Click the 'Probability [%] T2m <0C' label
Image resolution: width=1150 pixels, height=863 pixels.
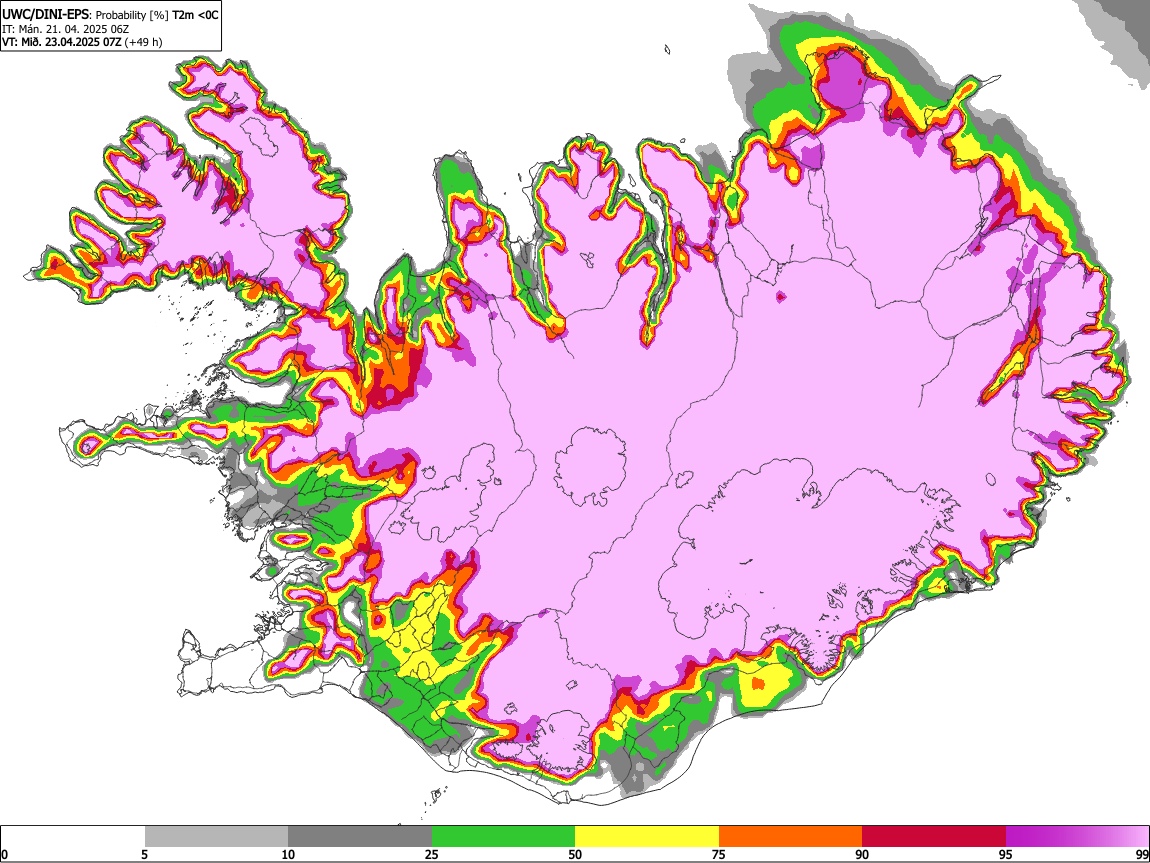coord(157,15)
